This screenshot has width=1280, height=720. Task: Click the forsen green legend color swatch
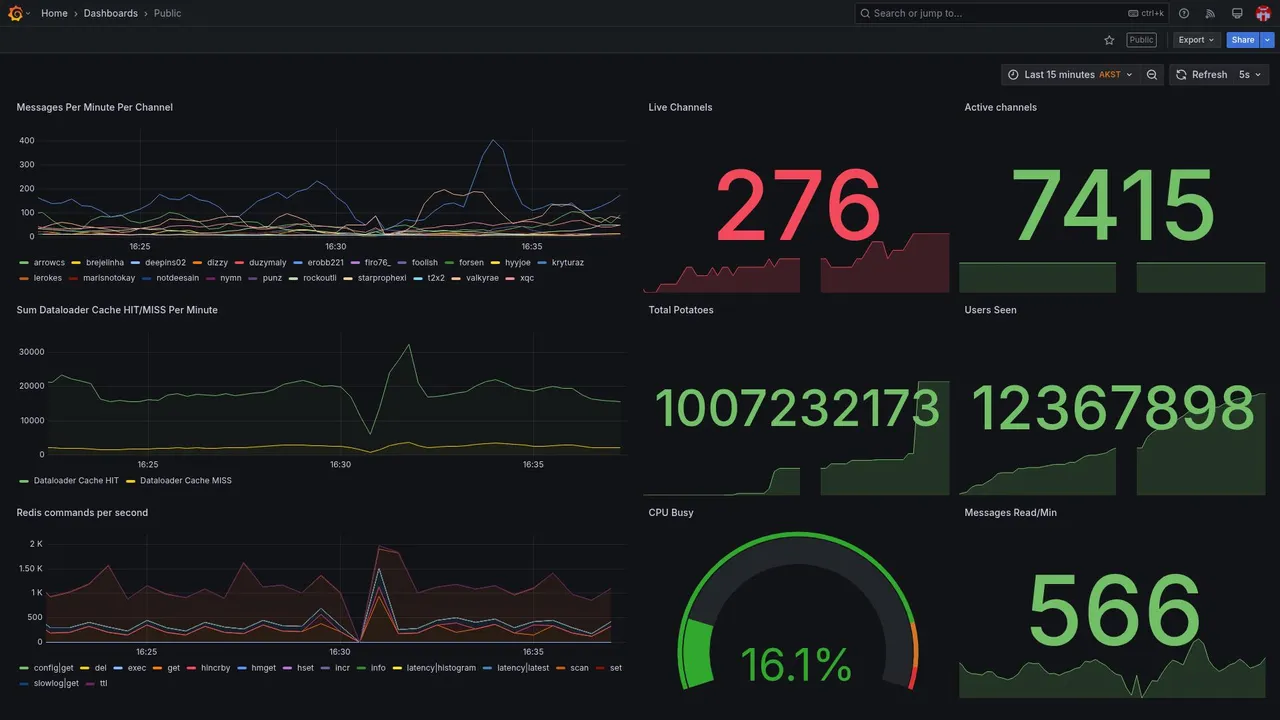449,263
